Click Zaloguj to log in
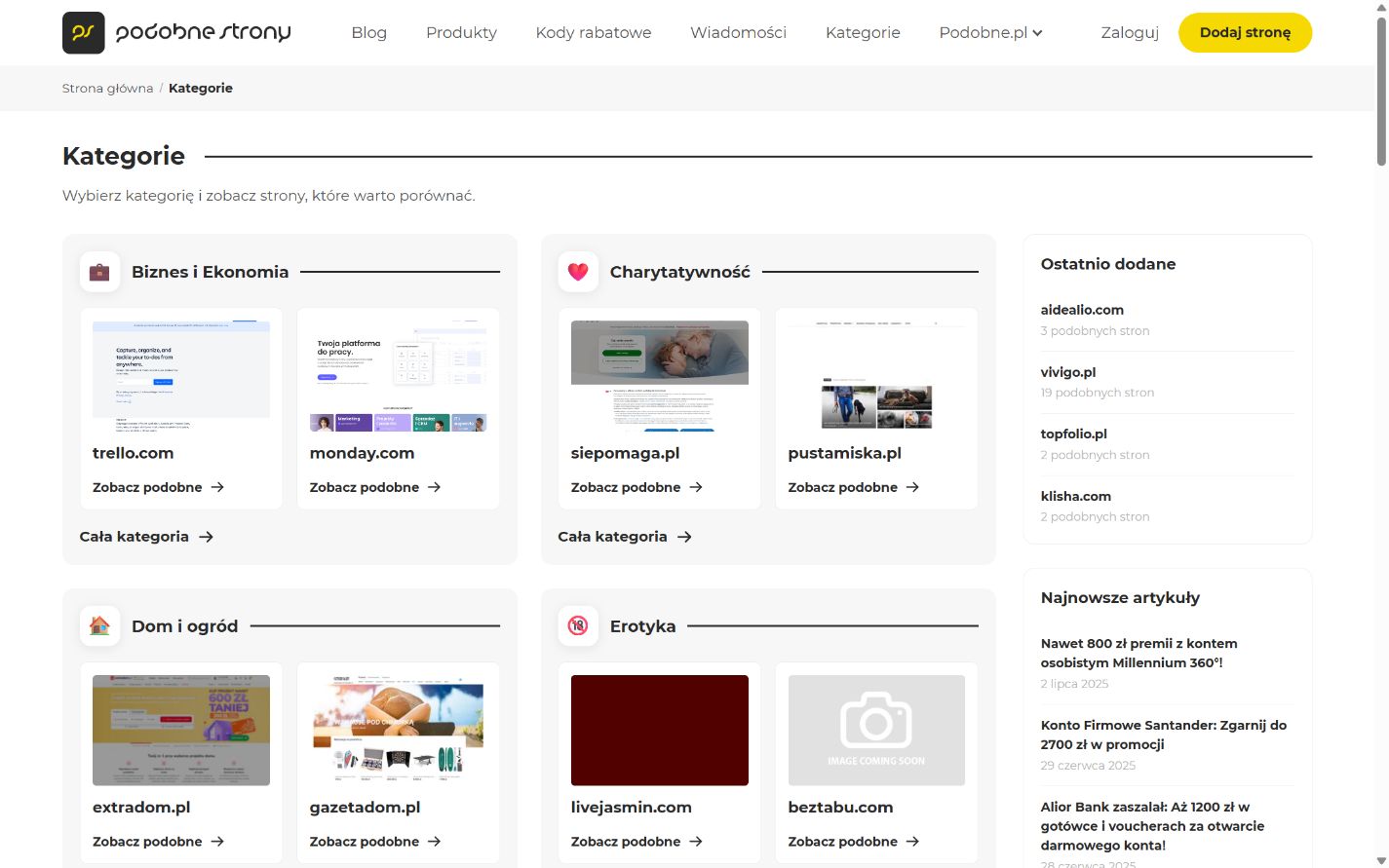The width and height of the screenshot is (1389, 868). (1130, 32)
